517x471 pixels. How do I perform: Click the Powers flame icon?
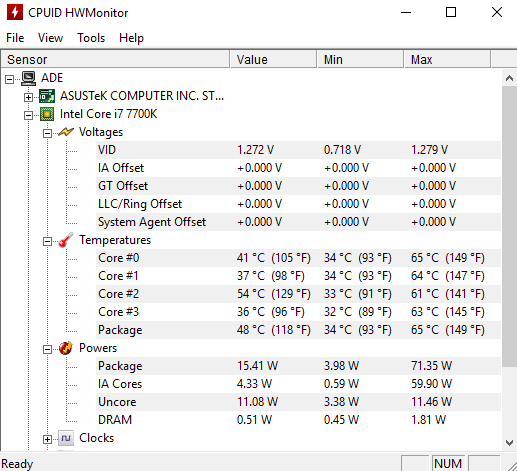[65, 348]
